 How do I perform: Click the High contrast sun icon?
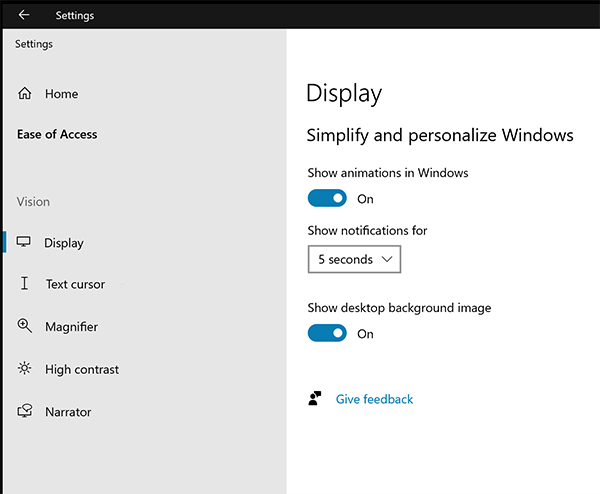(24, 368)
